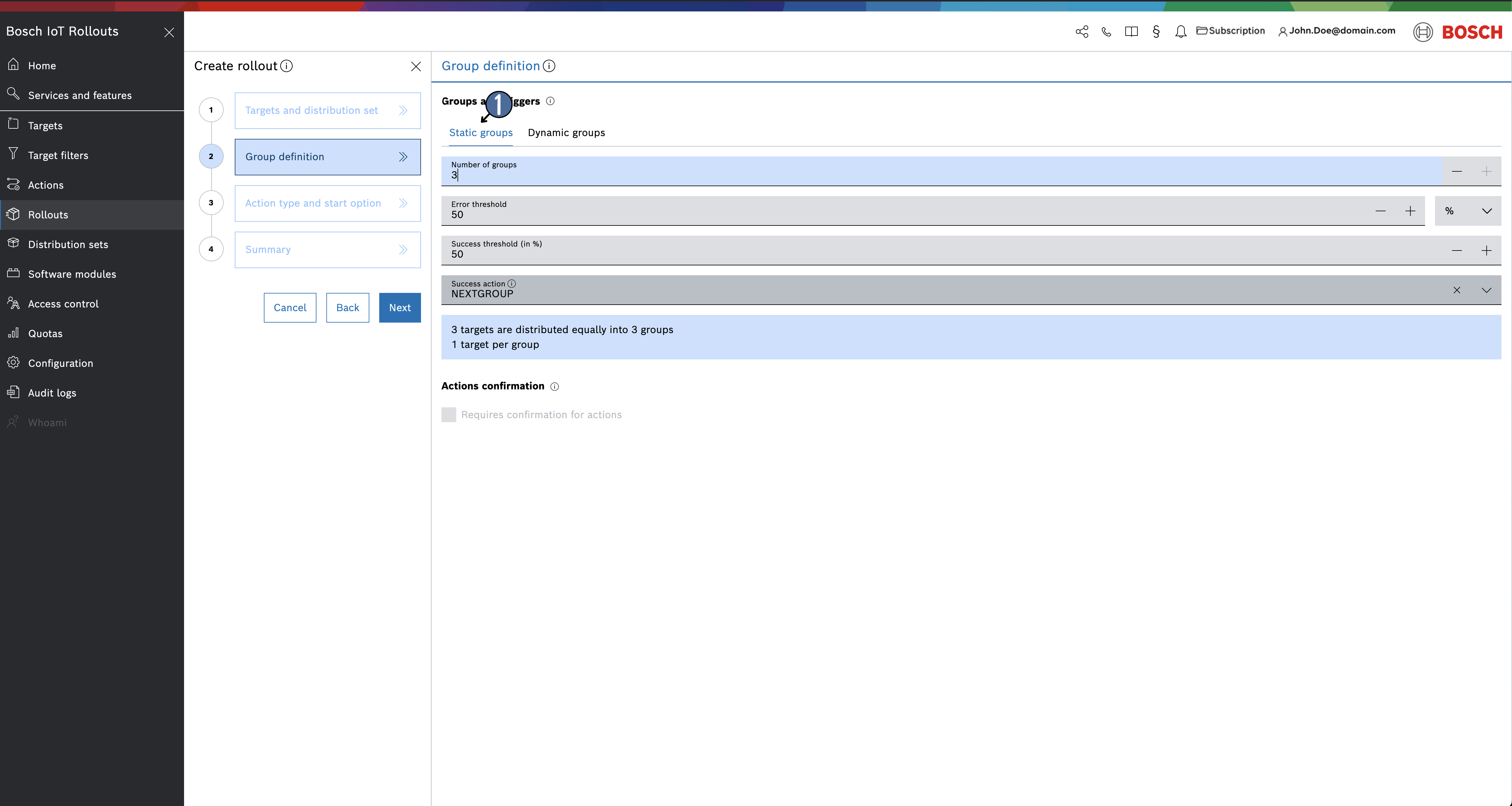
Task: Click the Back button
Action: pyautogui.click(x=347, y=308)
